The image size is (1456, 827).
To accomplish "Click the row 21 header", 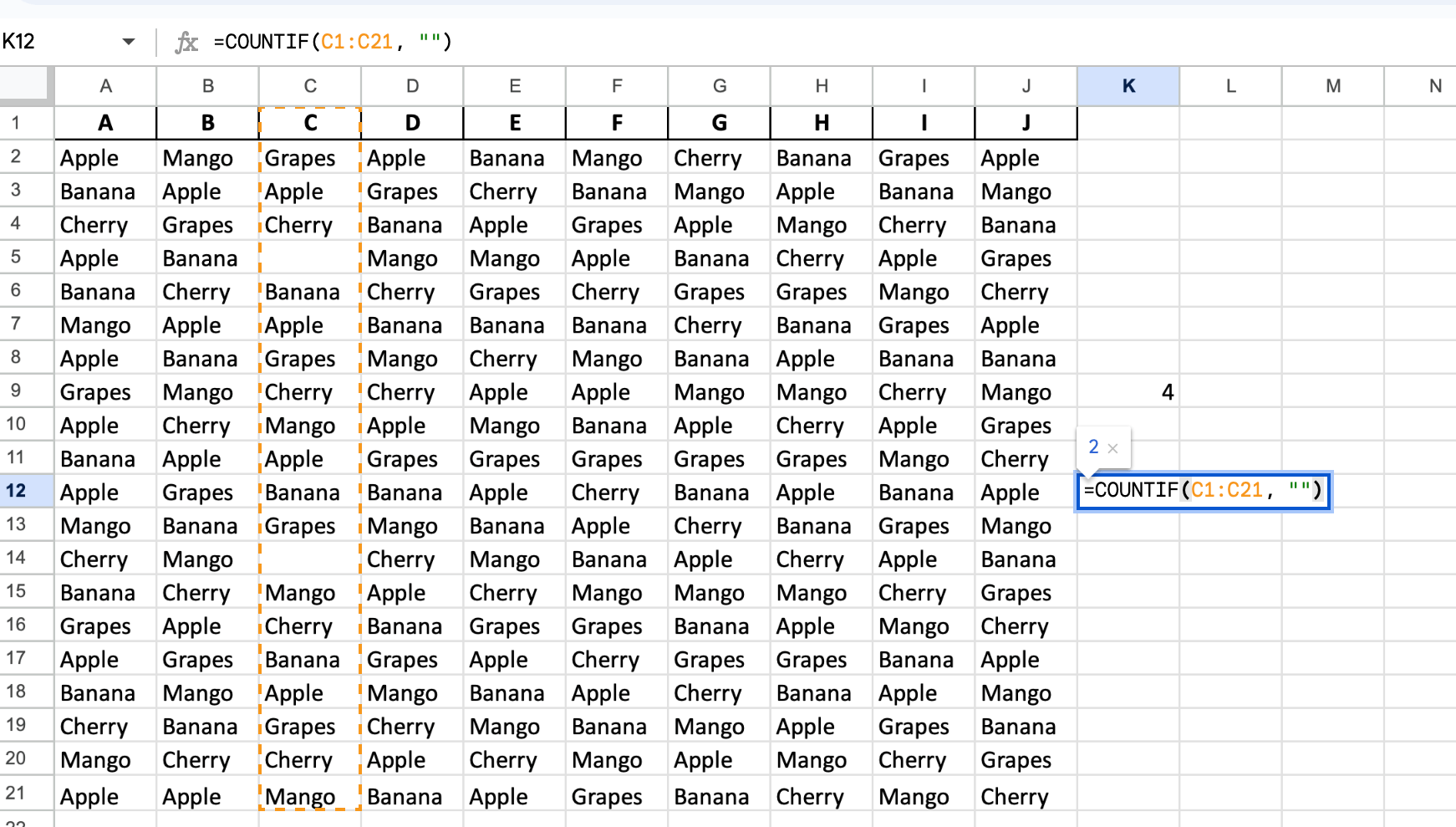I will [17, 794].
